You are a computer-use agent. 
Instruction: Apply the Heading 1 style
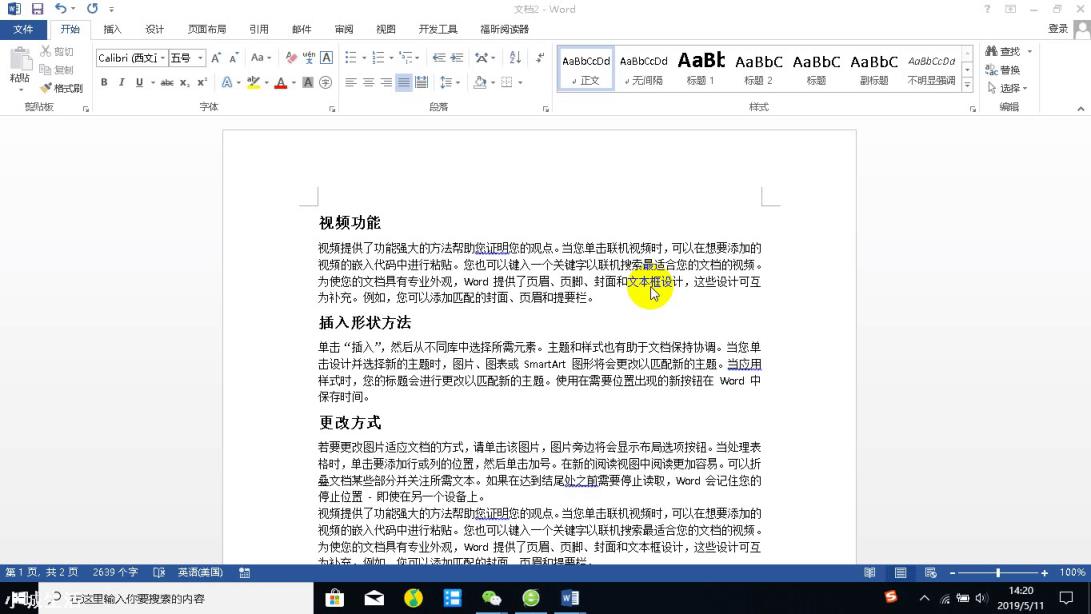[701, 69]
